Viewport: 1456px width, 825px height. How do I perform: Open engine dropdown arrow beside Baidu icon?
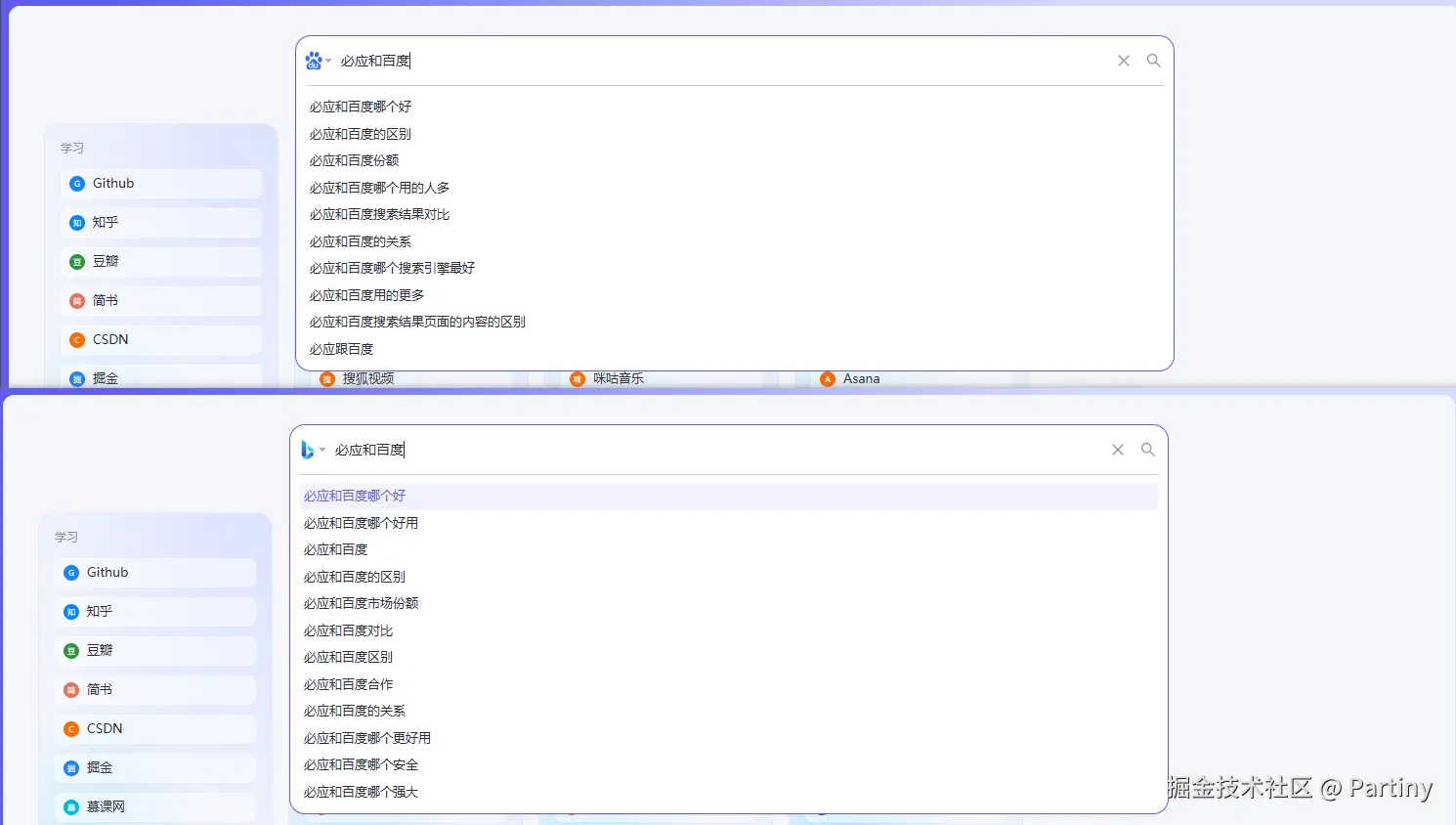(328, 61)
